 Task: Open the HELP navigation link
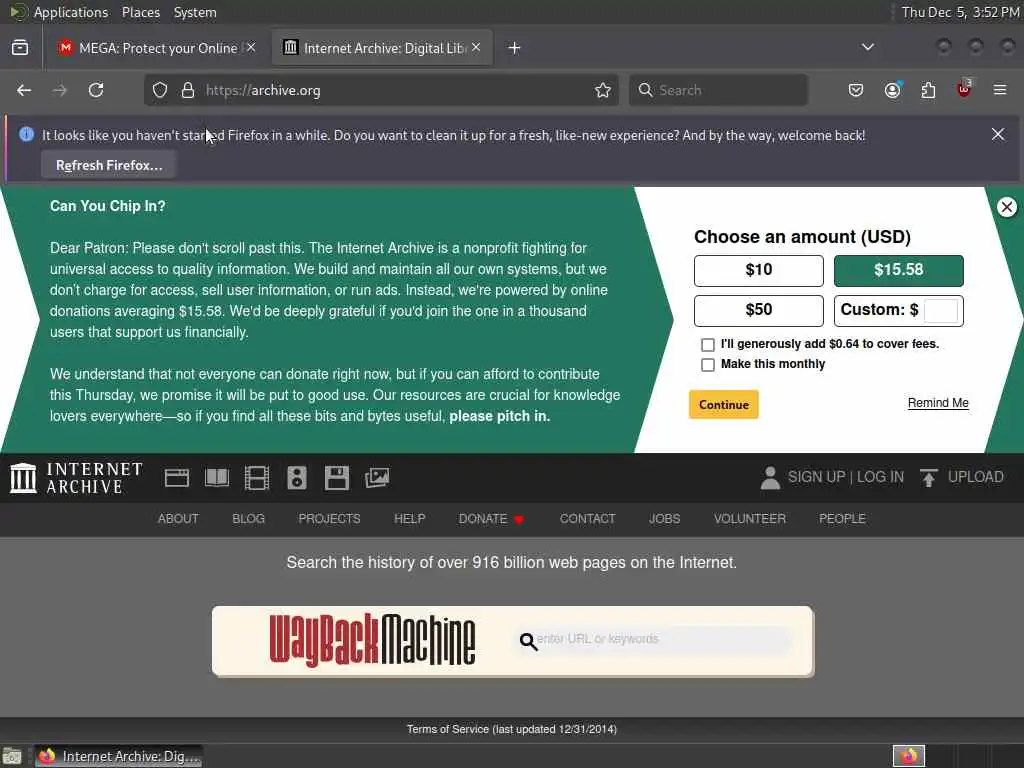409,519
